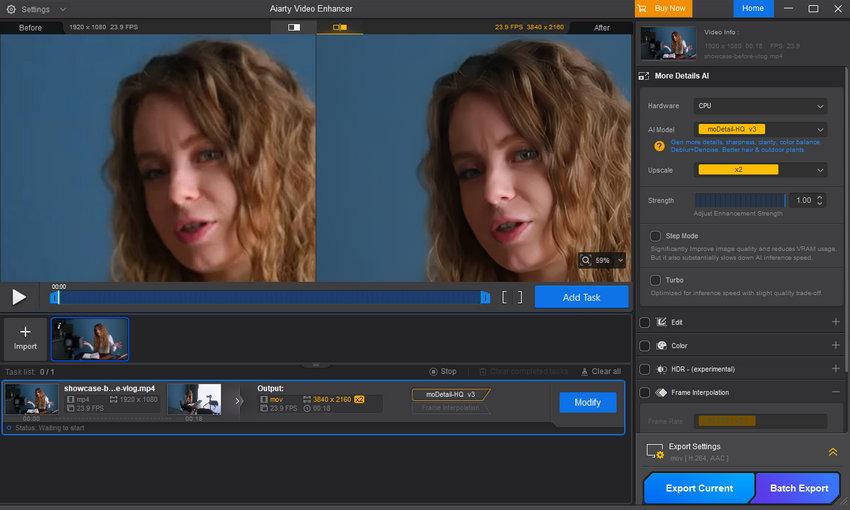The image size is (850, 510).
Task: Click the Video Info thumbnail
Action: click(668, 43)
